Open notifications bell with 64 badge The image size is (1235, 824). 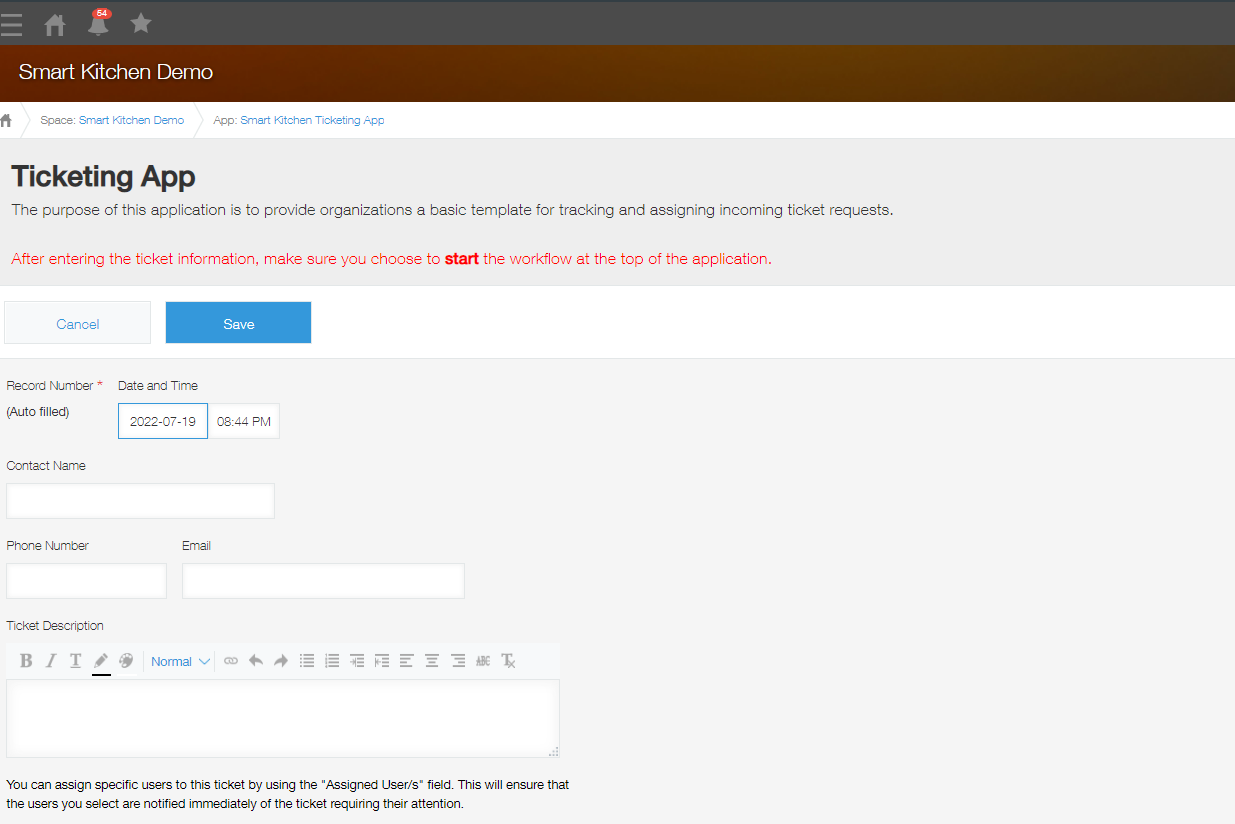click(x=98, y=24)
